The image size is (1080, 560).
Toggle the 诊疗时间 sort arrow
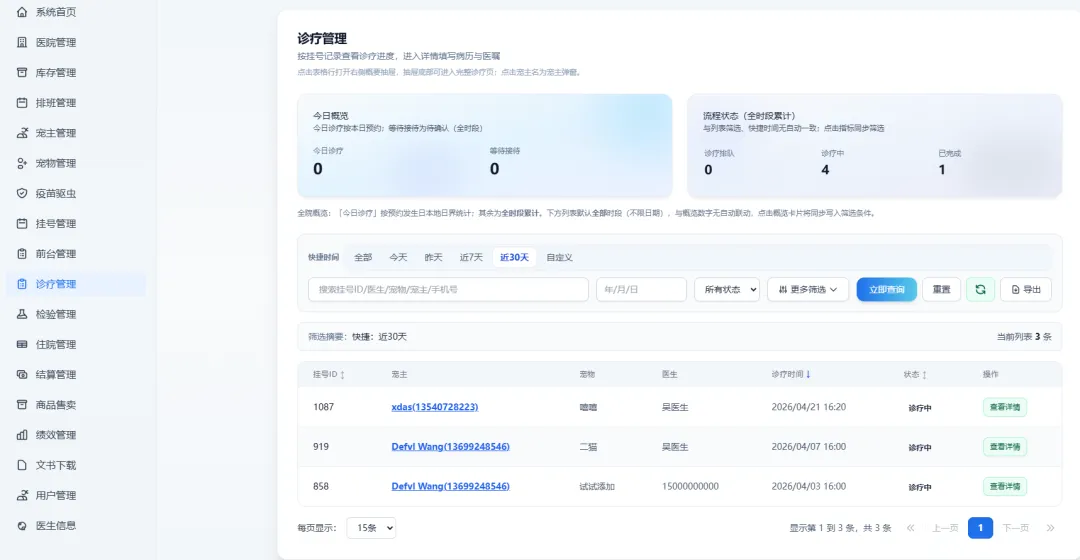(x=808, y=375)
